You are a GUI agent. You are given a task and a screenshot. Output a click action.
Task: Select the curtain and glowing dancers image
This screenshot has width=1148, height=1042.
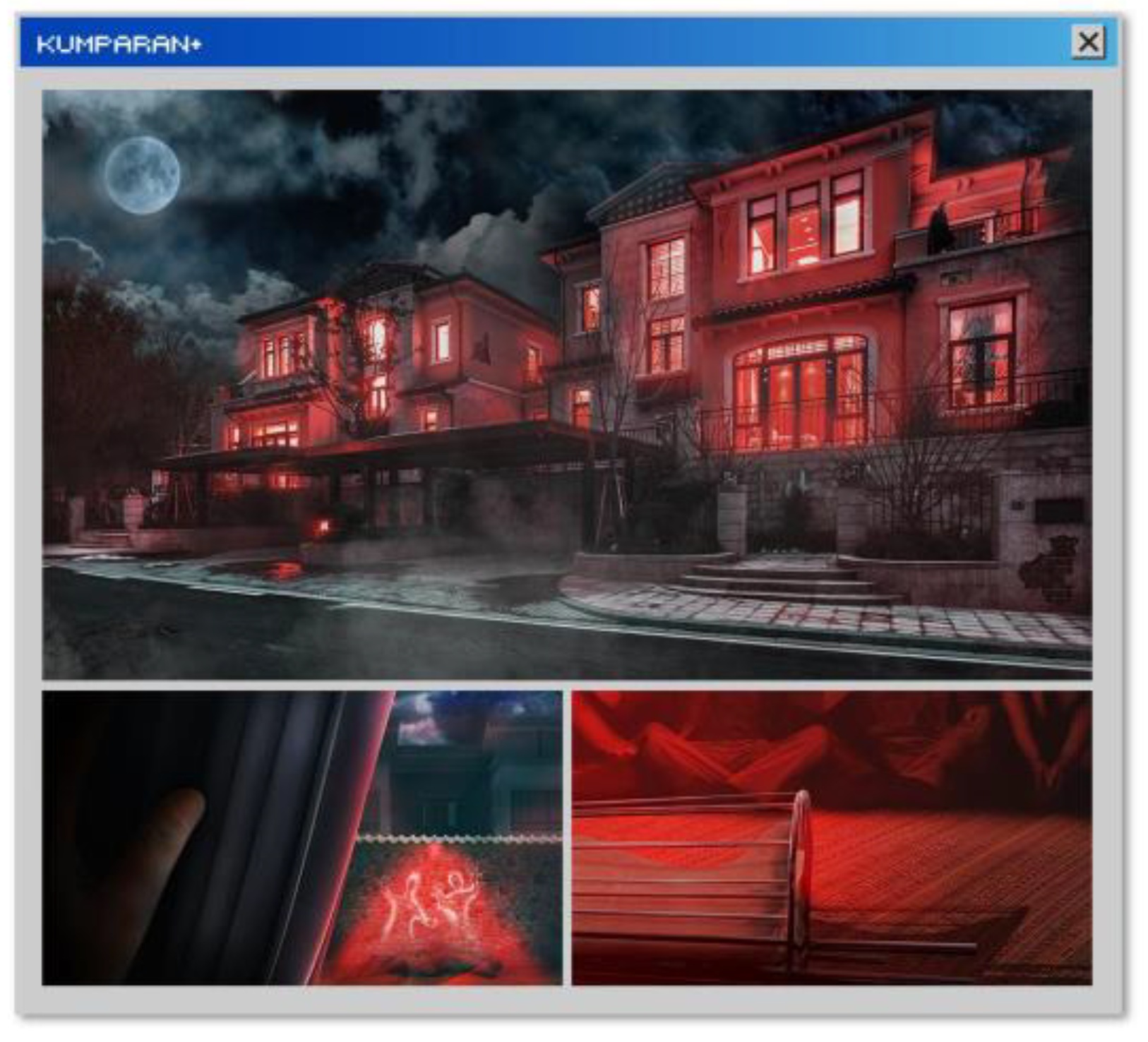(302, 838)
